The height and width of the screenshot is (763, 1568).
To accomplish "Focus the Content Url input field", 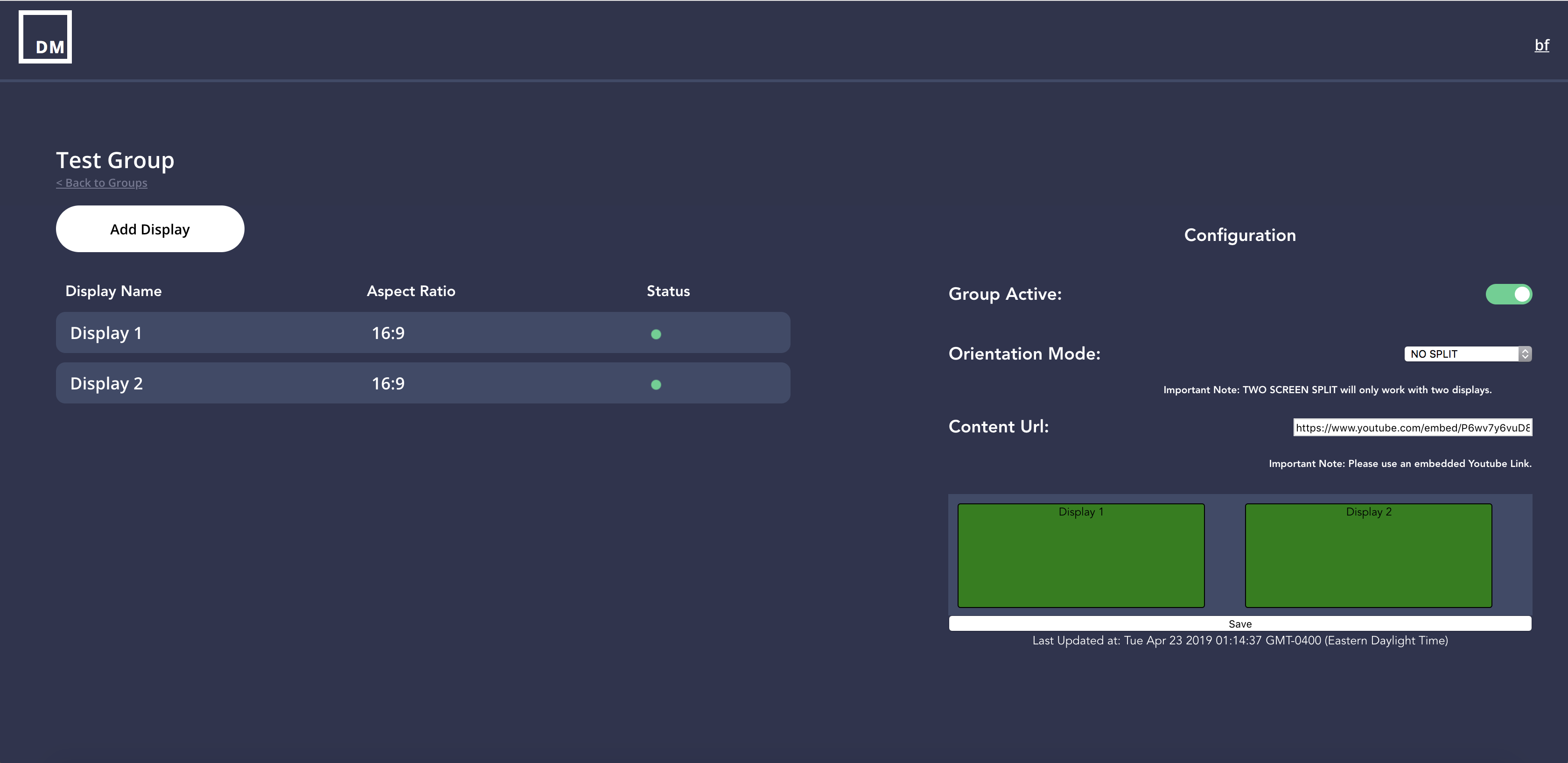I will (1412, 427).
